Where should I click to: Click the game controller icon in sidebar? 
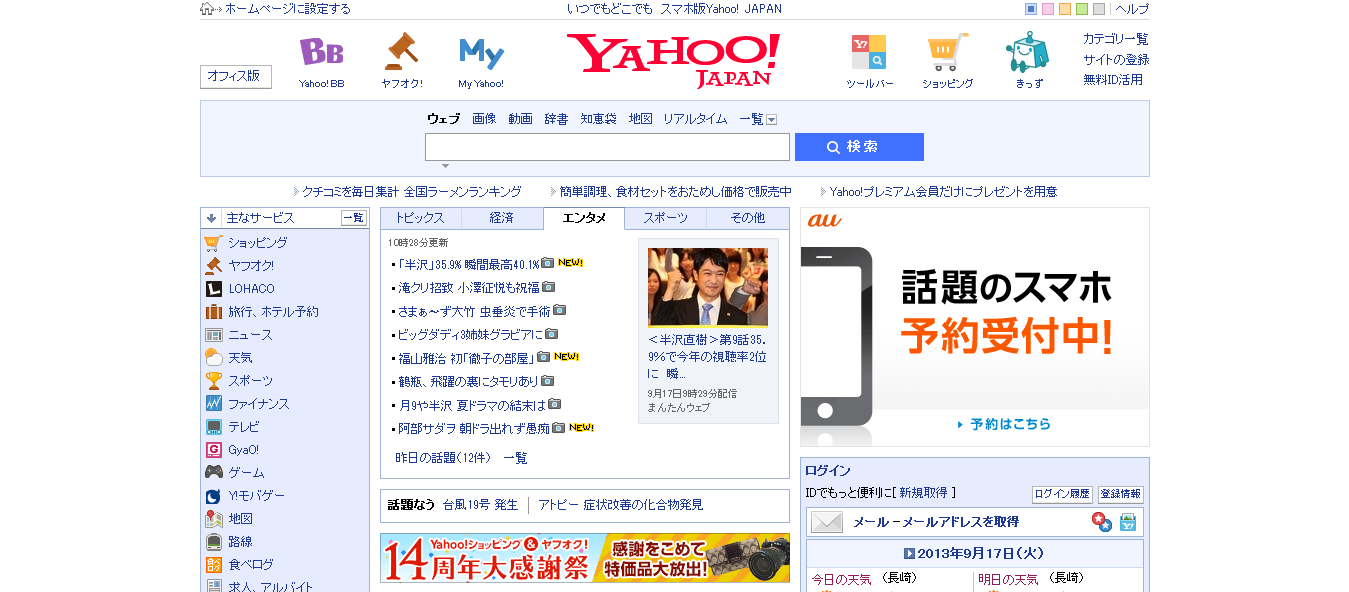(x=213, y=473)
